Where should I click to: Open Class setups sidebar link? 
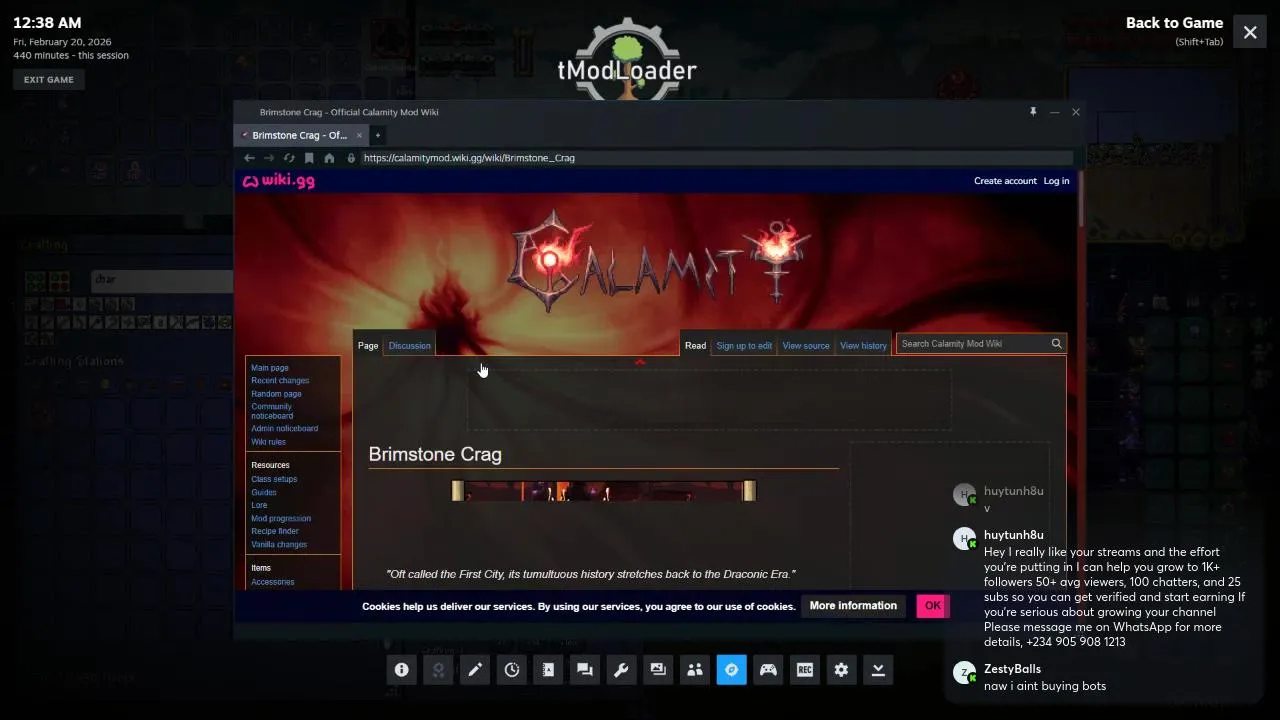[x=274, y=480]
